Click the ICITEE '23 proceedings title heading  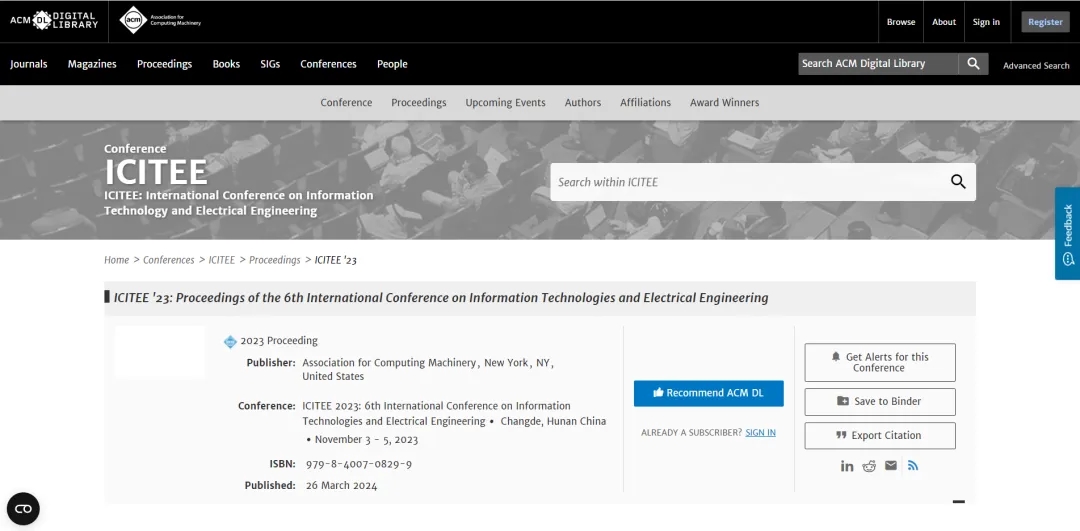[x=441, y=298]
